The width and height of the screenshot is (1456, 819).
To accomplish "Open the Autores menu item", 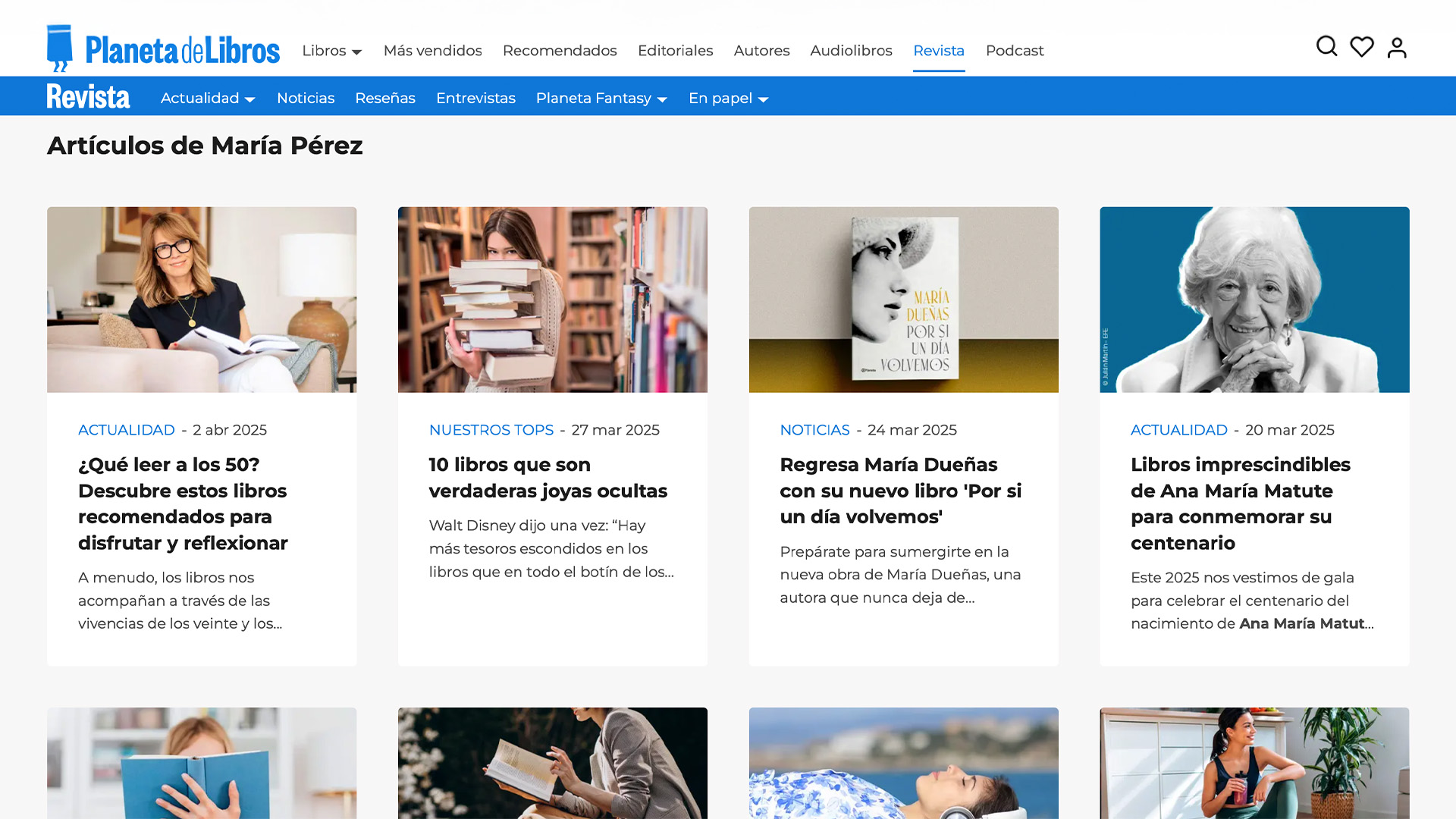I will (x=761, y=51).
